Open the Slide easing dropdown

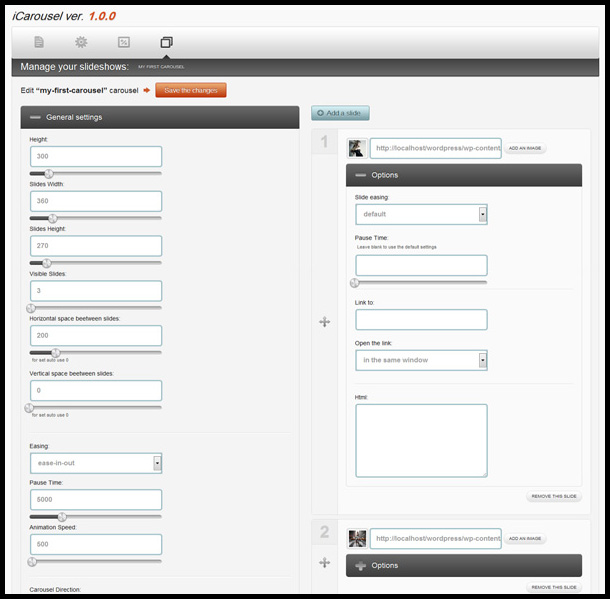[x=421, y=214]
